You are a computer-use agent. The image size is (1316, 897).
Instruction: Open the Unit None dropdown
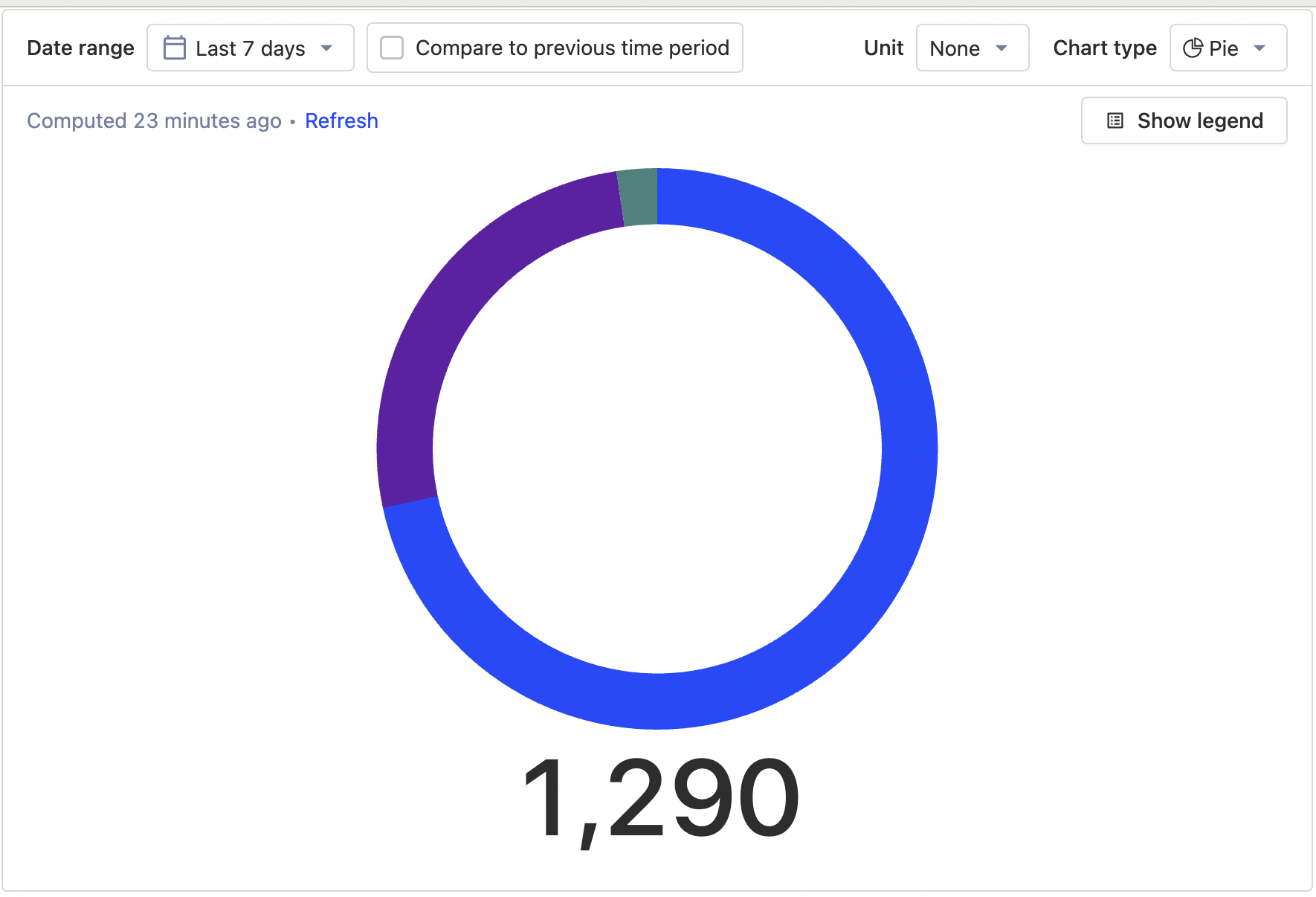coord(973,48)
